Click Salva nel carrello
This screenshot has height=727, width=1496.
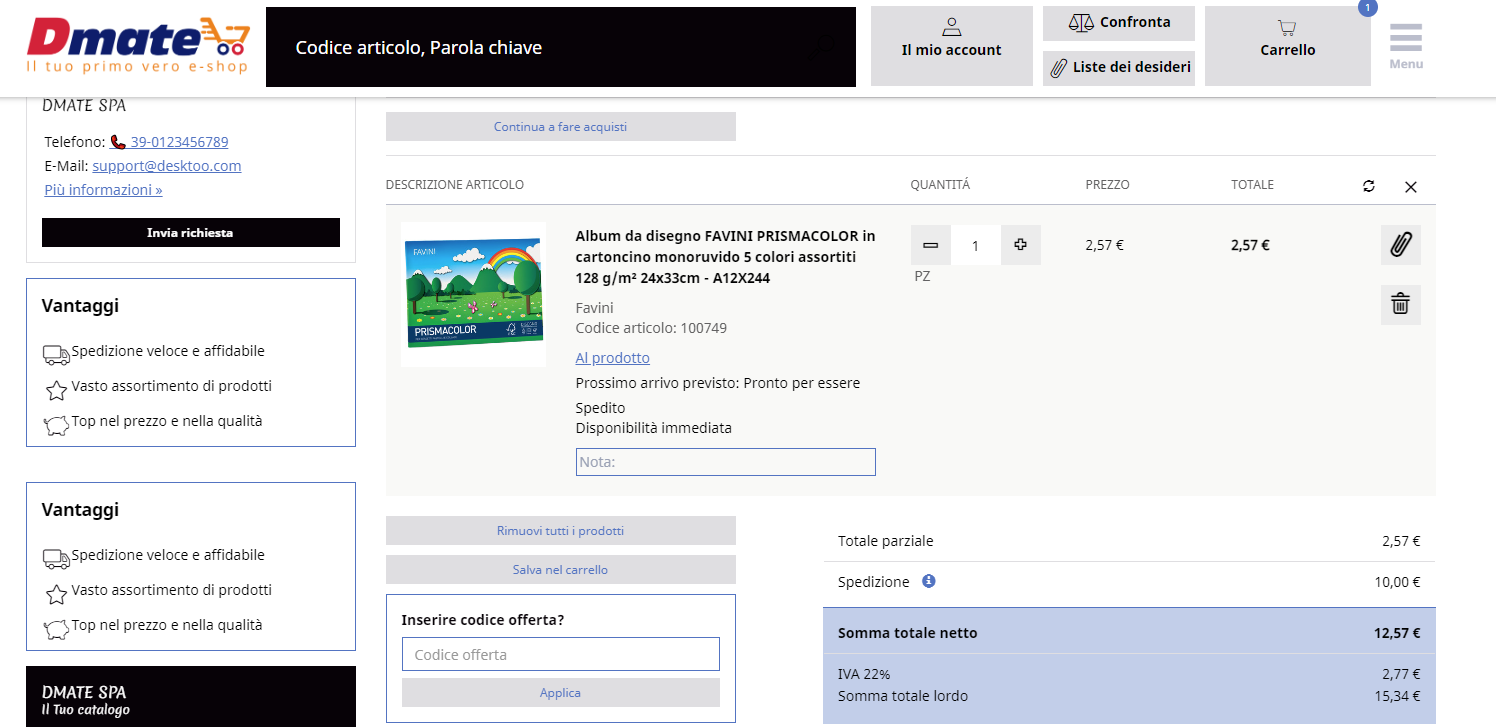tap(561, 570)
